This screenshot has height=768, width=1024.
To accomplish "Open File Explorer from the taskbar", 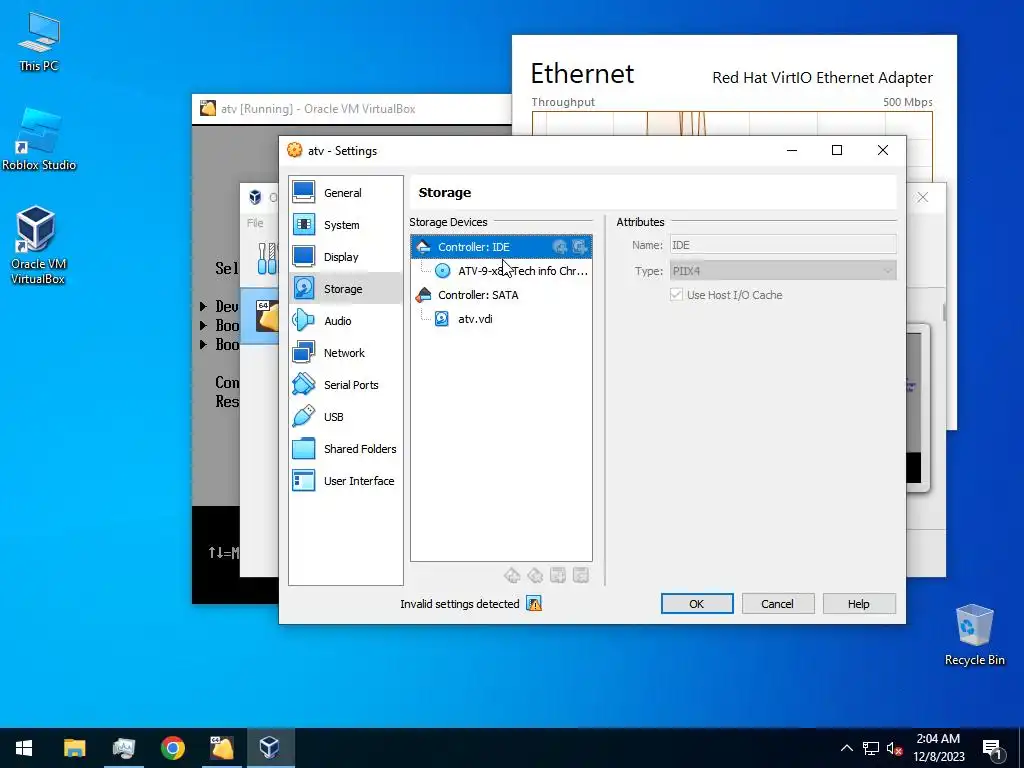I will click(x=74, y=748).
